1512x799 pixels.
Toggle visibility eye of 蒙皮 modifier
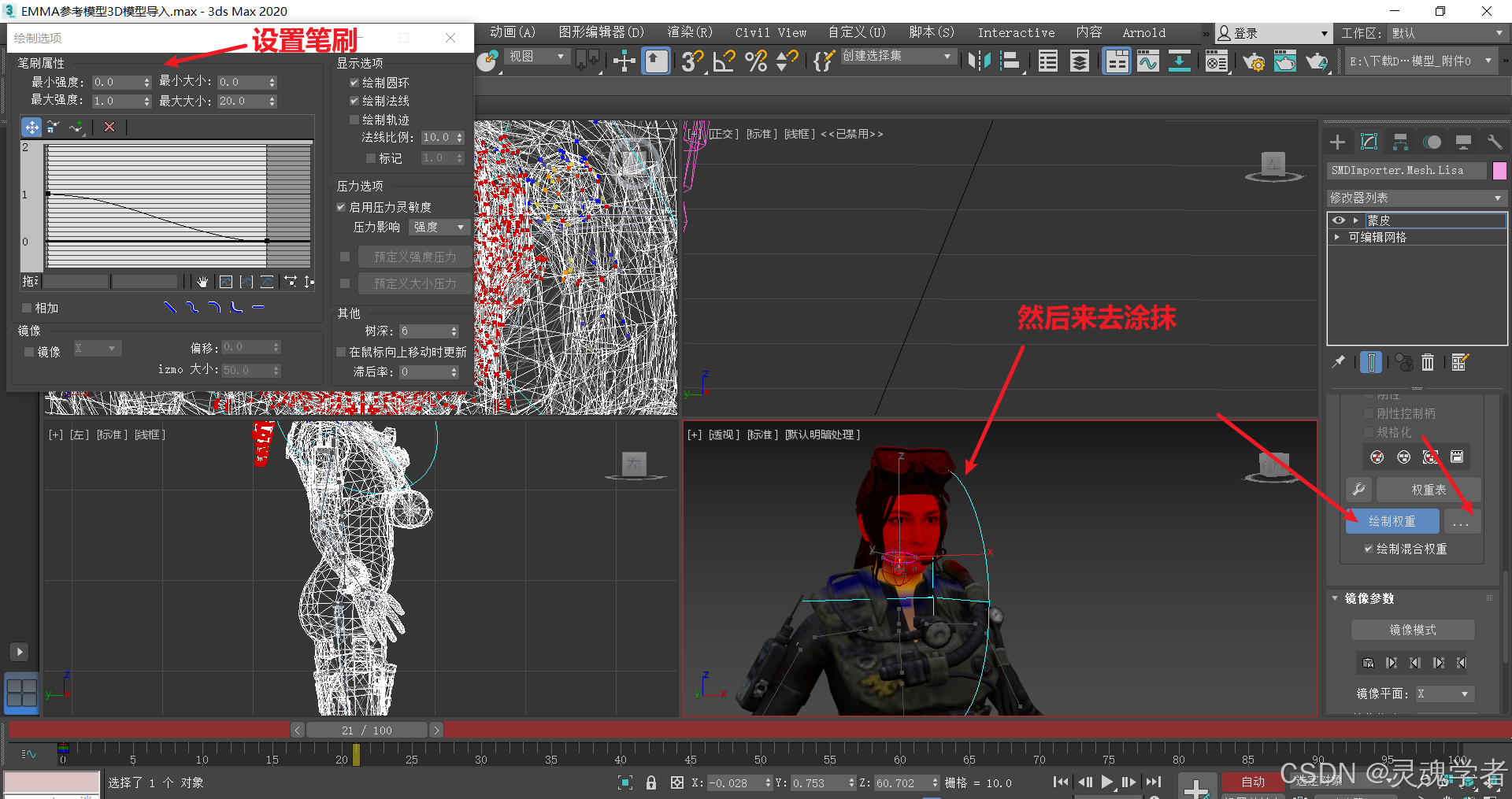(x=1339, y=220)
